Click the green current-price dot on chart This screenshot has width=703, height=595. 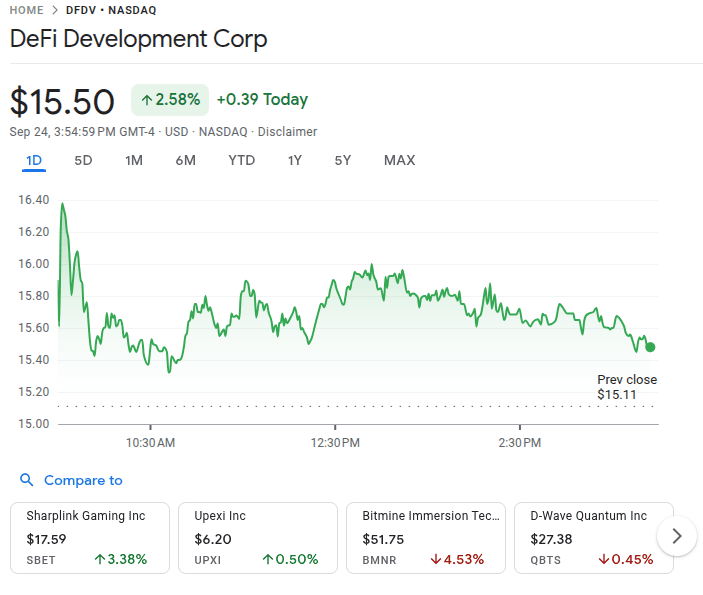(x=650, y=347)
